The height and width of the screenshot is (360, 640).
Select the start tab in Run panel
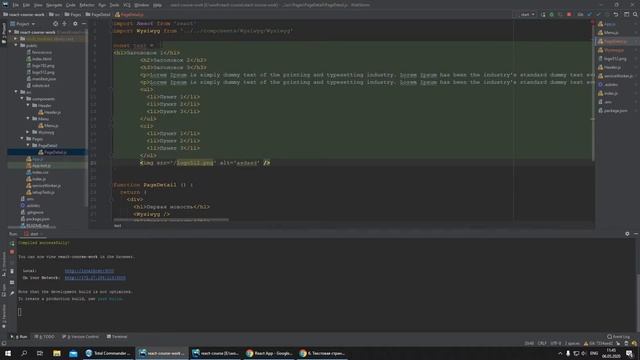coord(33,234)
